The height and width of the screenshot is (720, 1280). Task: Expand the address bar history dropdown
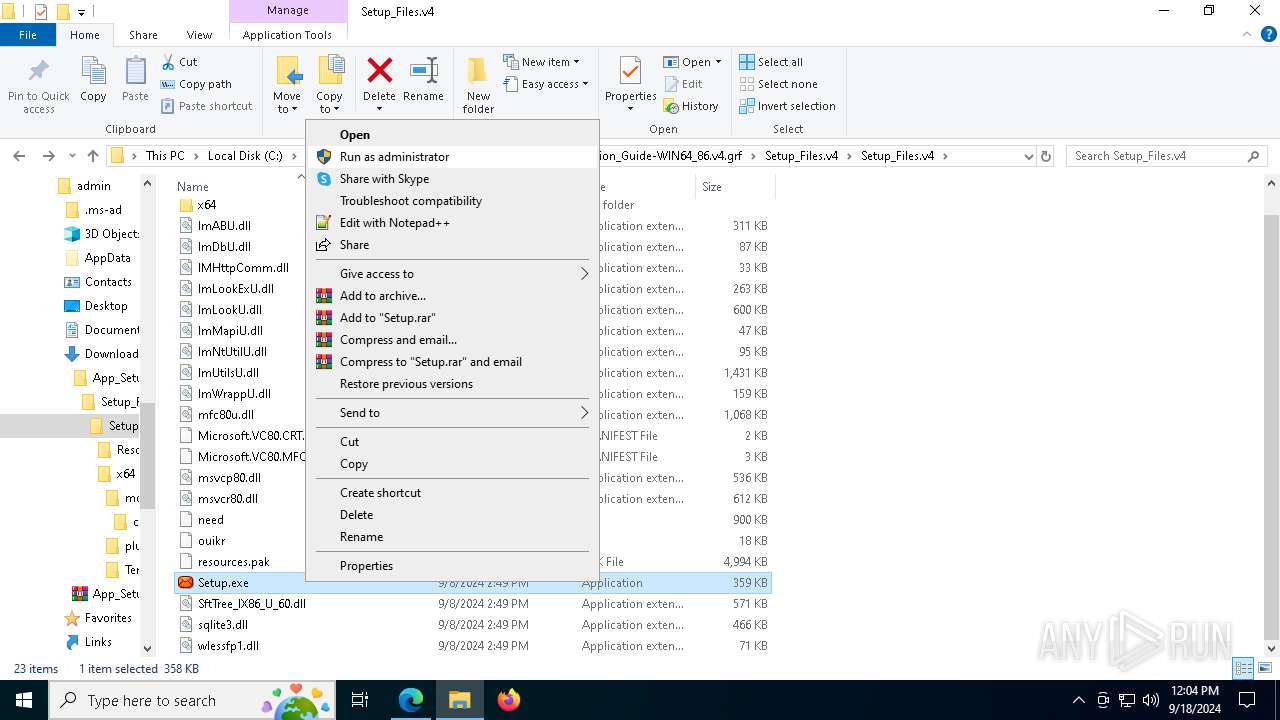(1029, 156)
